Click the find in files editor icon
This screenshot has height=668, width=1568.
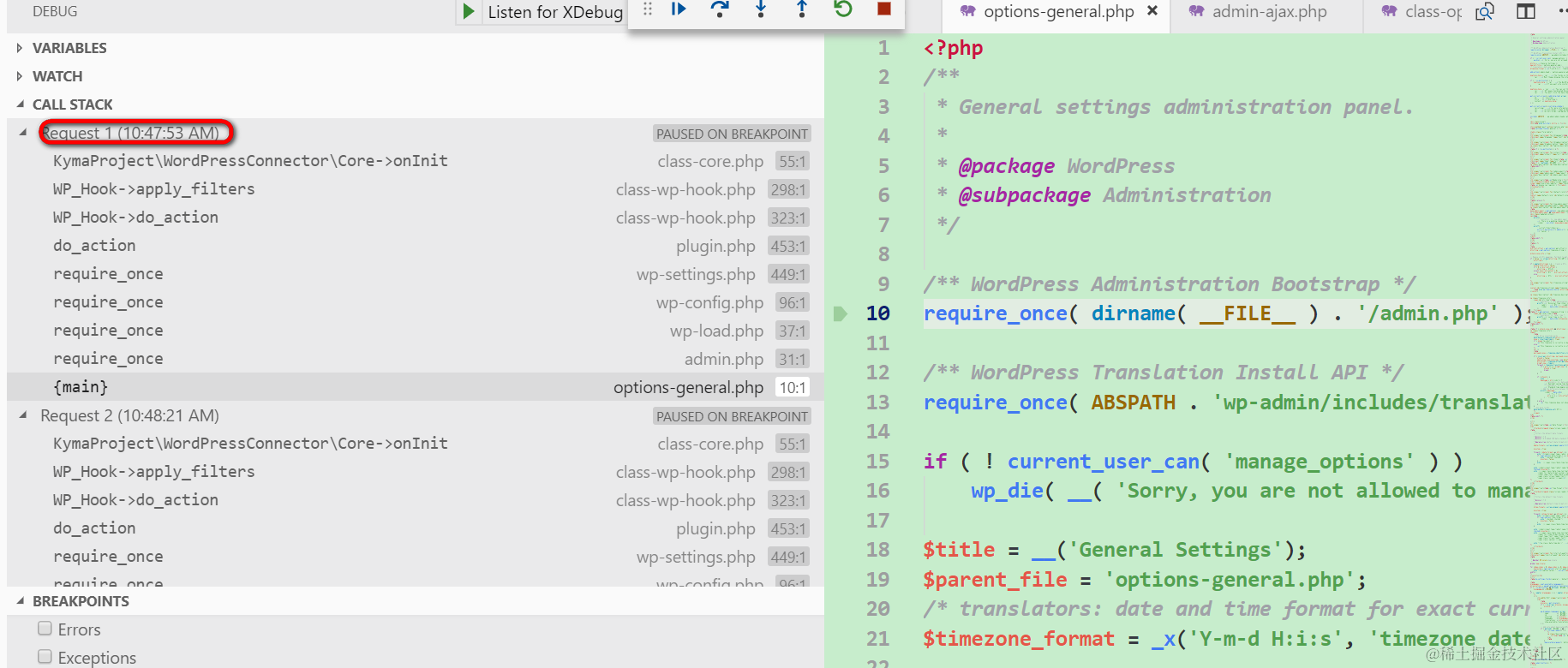pos(1485,11)
